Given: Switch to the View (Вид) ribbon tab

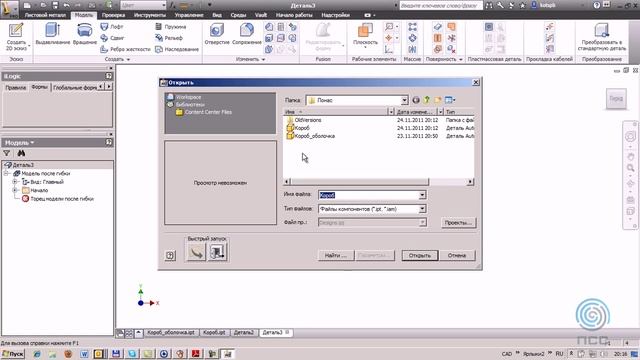Looking at the screenshot, I should pos(217,15).
